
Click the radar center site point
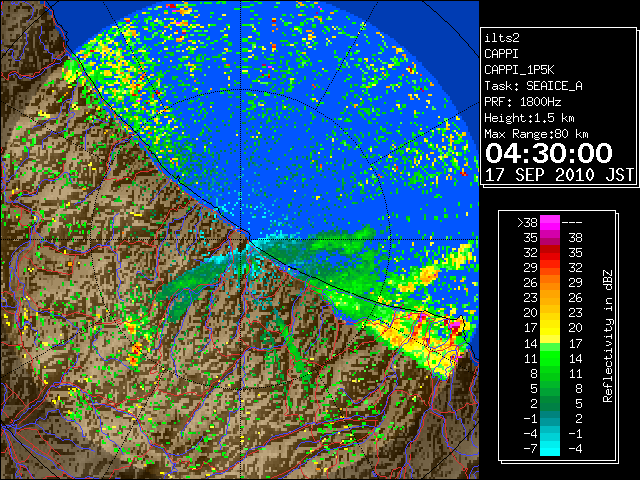241,239
